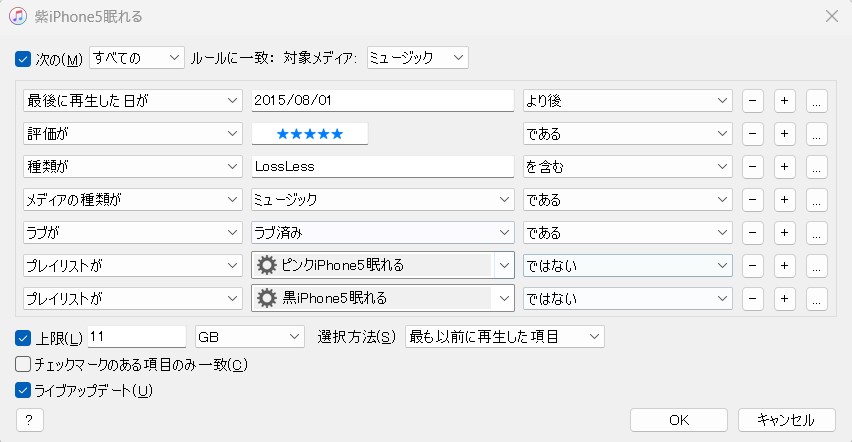Click the LossLess text input field
This screenshot has width=852, height=442.
(x=382, y=167)
